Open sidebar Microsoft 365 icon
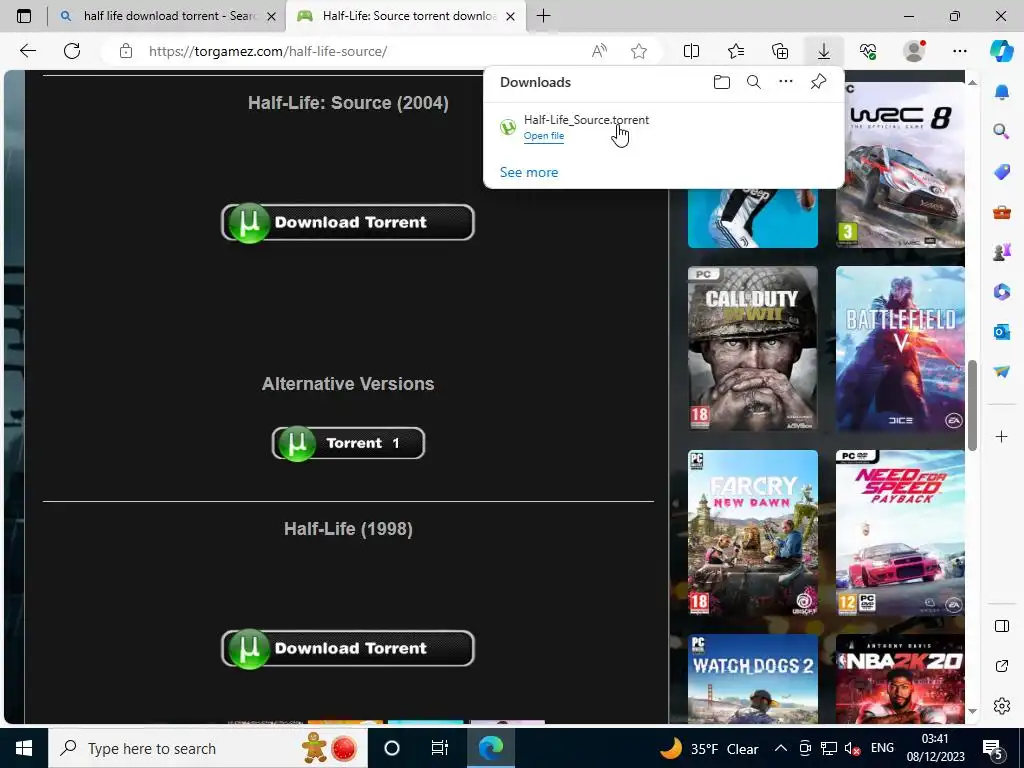This screenshot has height=768, width=1024. pyautogui.click(x=1001, y=291)
